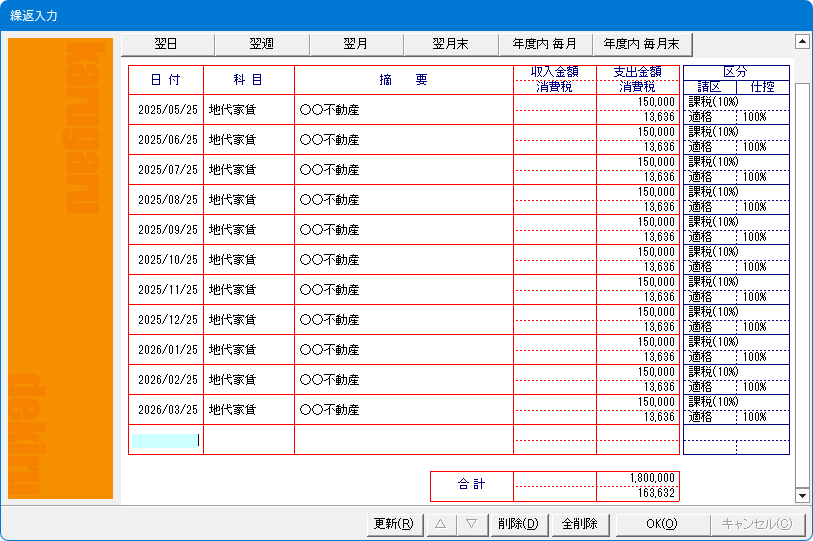
Task: Confirm with the OK(O) button
Action: click(x=661, y=524)
